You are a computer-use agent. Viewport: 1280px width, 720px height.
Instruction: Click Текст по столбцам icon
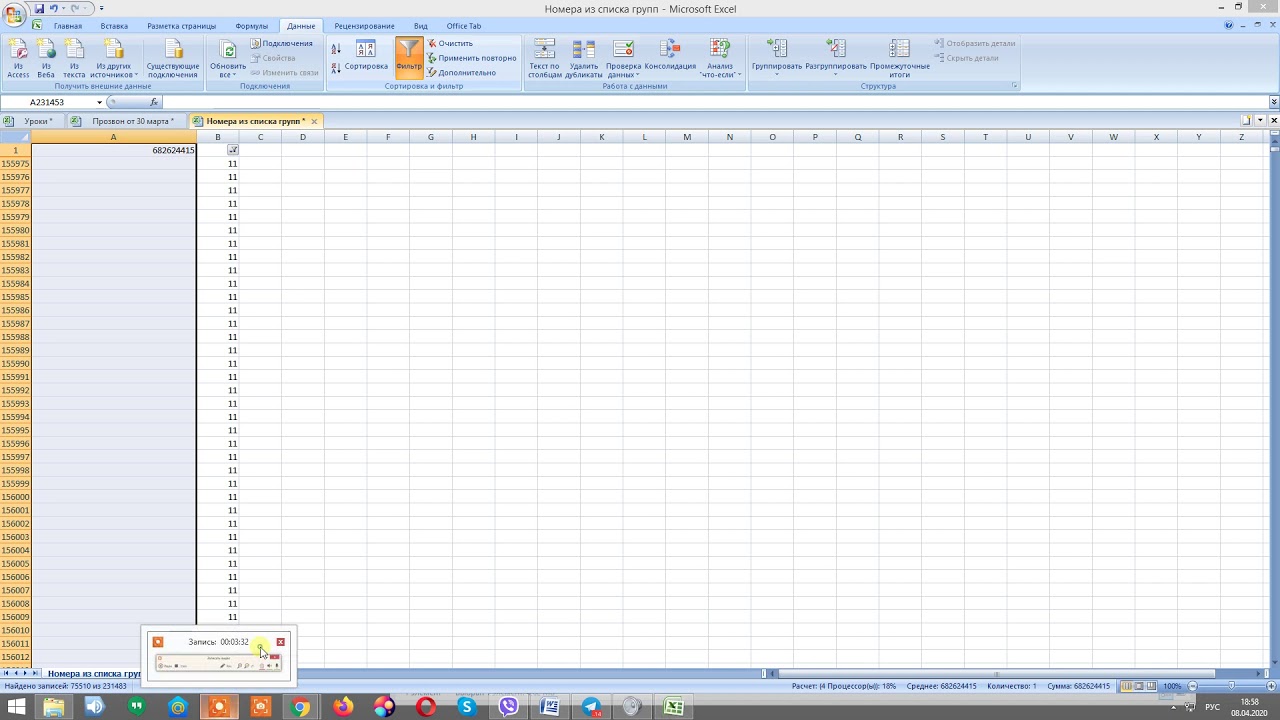(x=544, y=58)
